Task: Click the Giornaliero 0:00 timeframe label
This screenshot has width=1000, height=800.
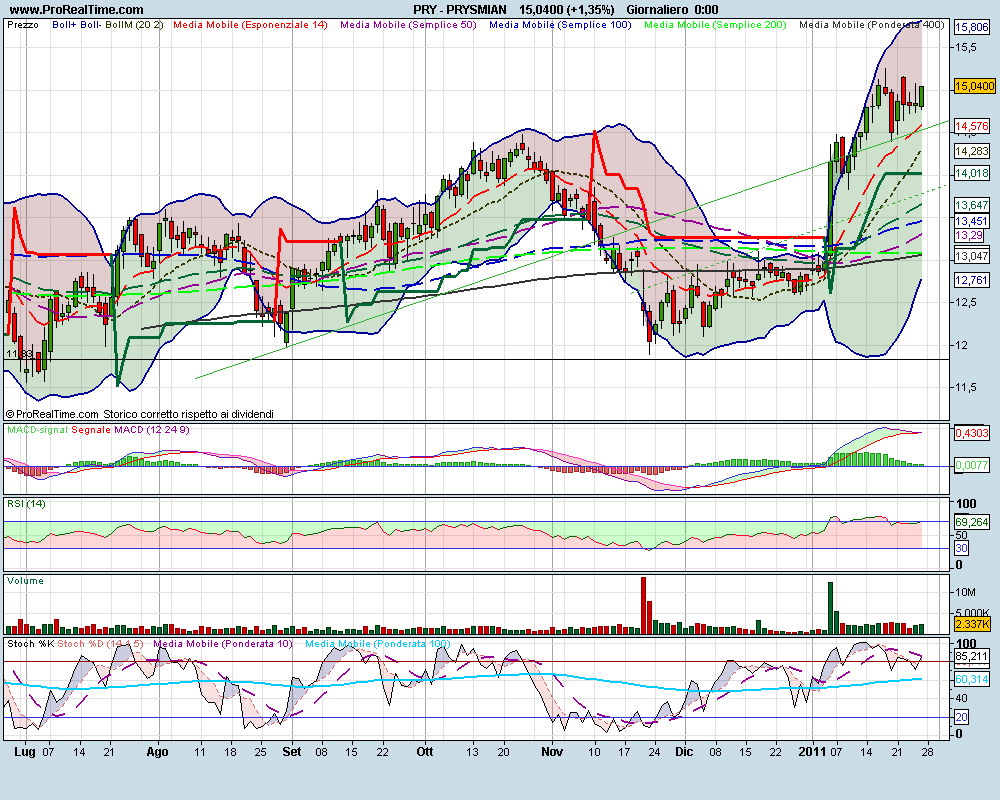Action: pyautogui.click(x=672, y=10)
